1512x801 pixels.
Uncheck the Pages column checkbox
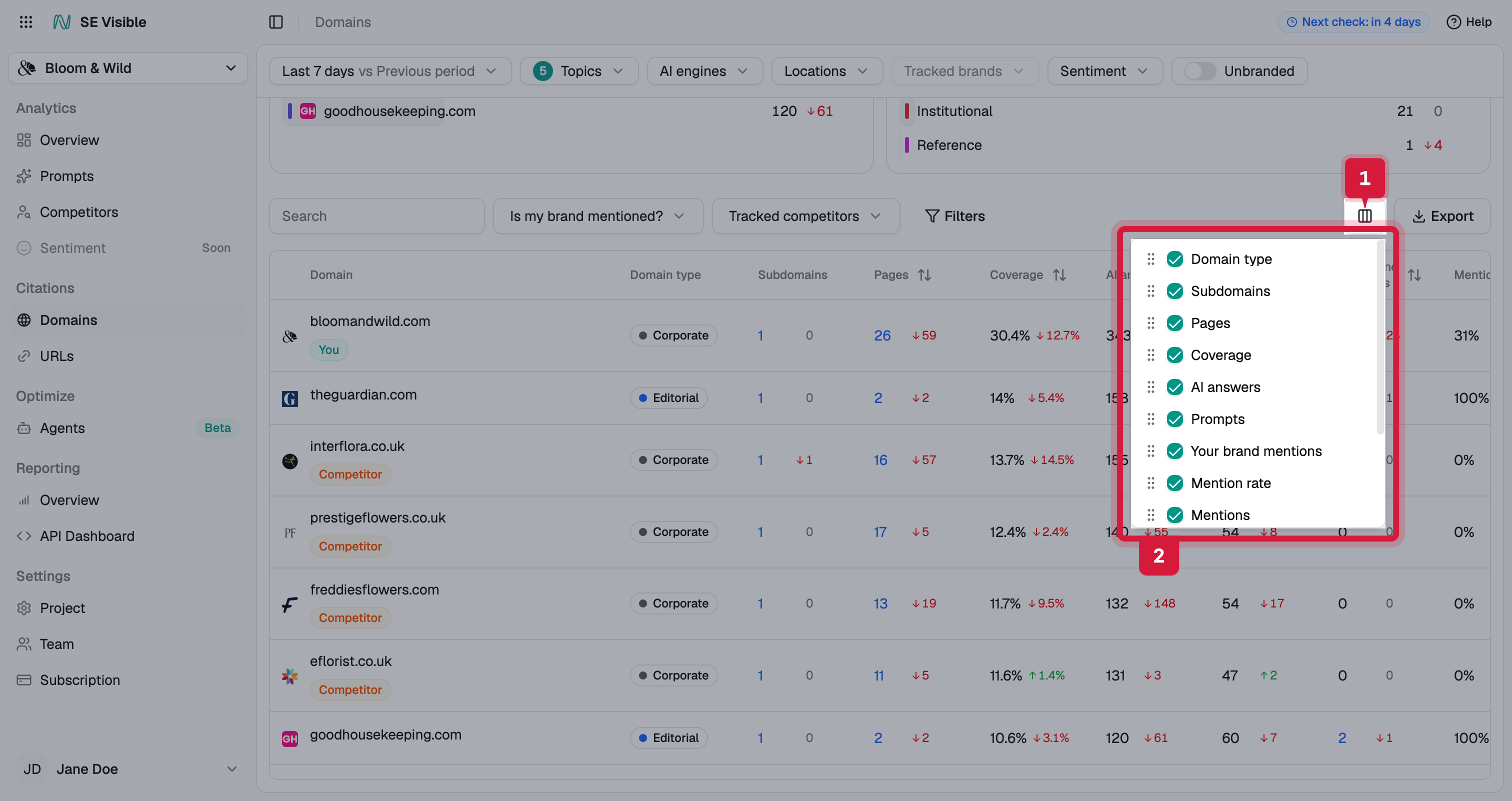[1174, 322]
